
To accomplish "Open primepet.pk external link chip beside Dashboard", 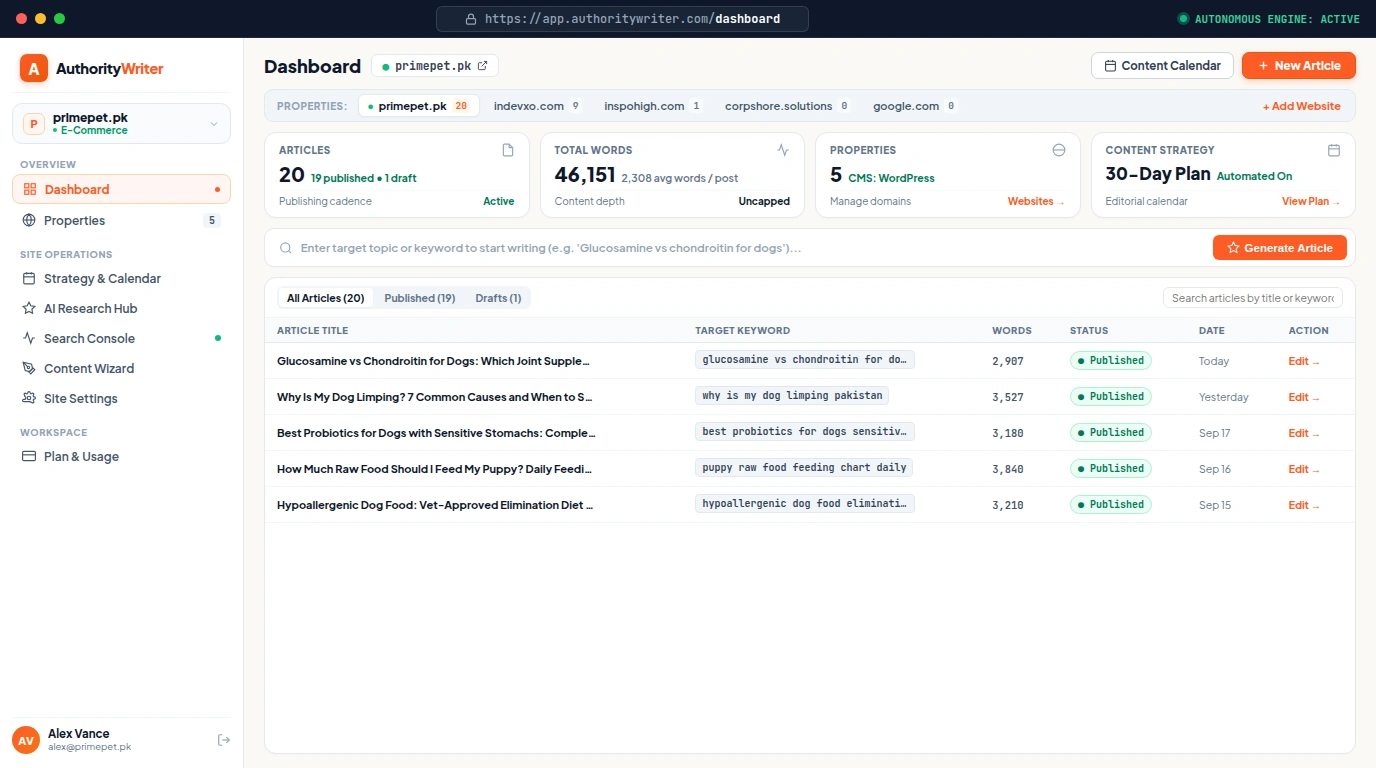I will pyautogui.click(x=435, y=66).
